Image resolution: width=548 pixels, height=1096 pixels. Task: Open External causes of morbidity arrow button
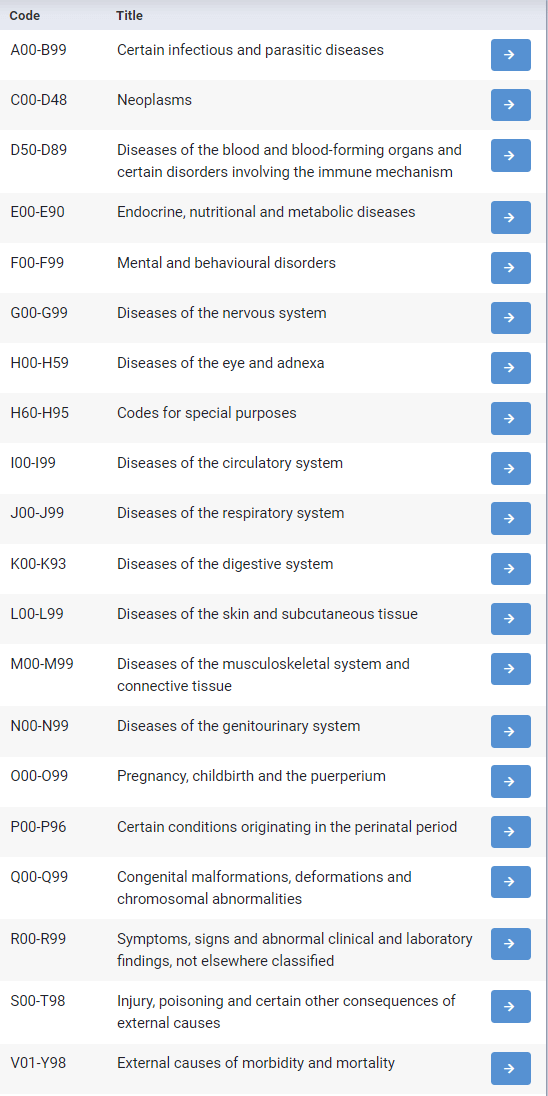pos(510,1069)
